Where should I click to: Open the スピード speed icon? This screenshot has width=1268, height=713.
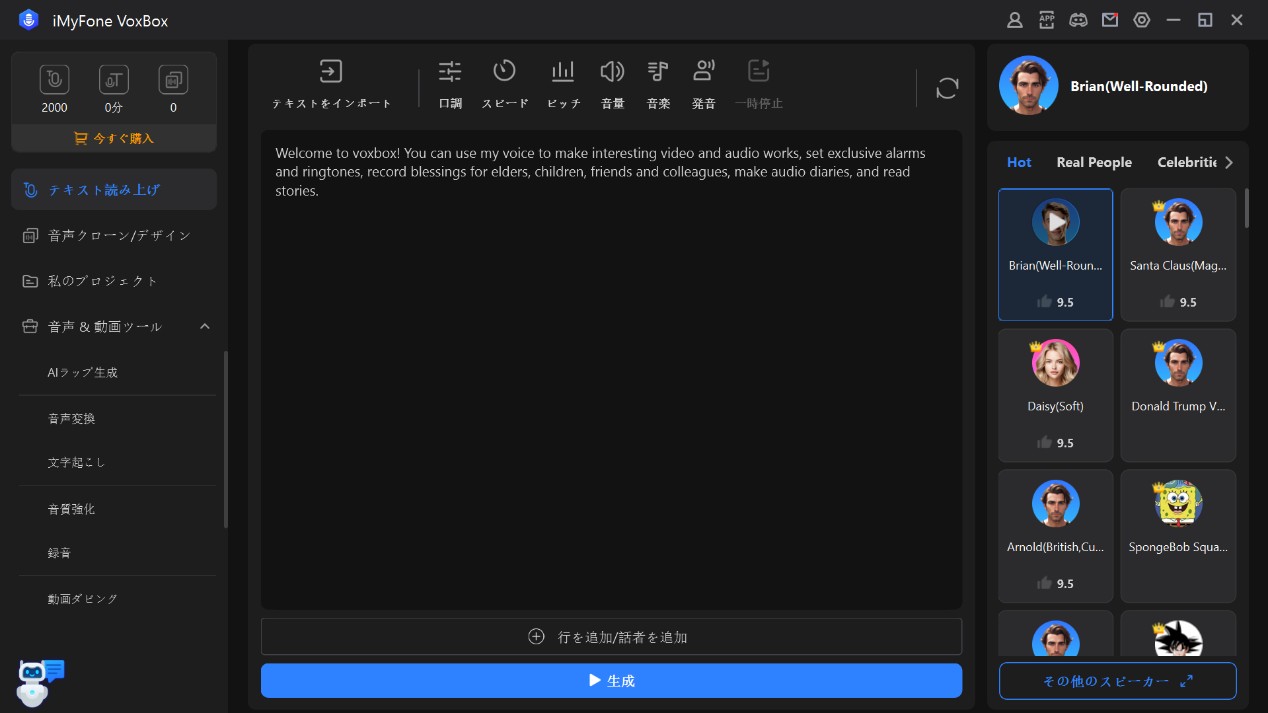click(x=504, y=71)
